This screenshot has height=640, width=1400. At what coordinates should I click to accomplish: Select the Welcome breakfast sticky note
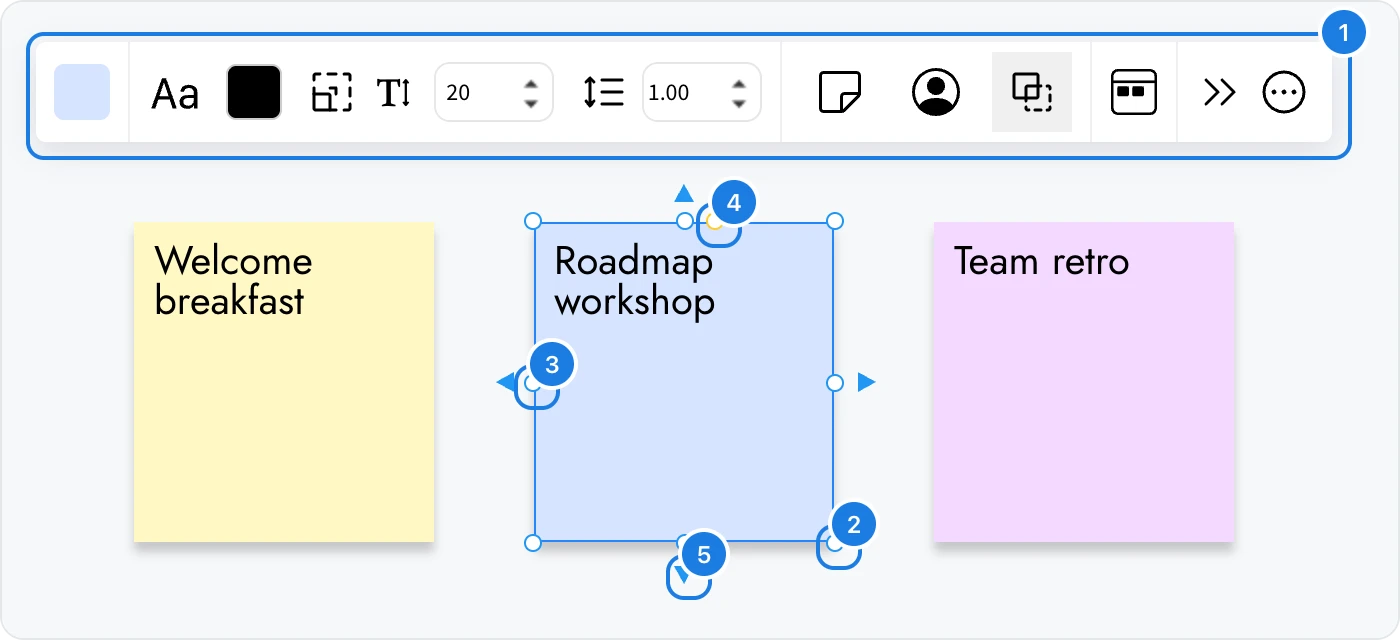click(284, 382)
